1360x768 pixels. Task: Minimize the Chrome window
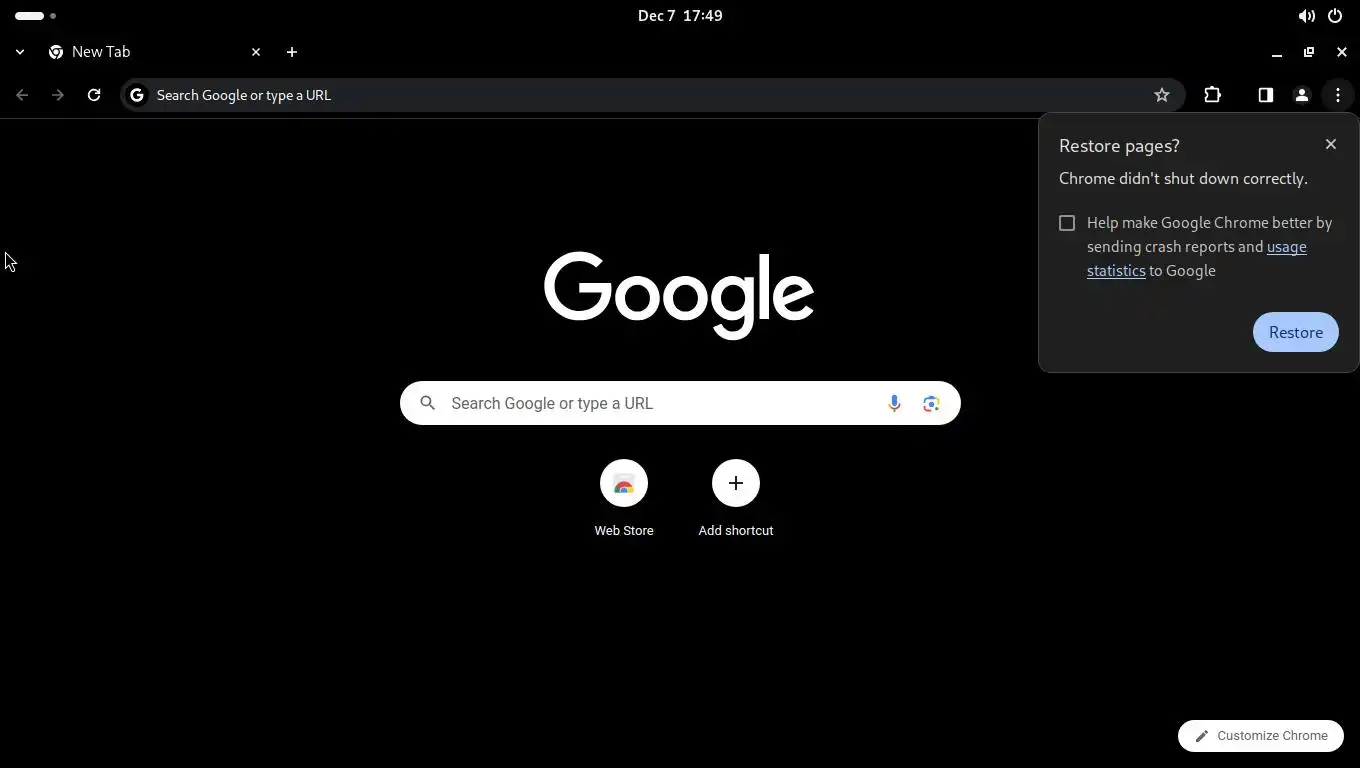[1276, 52]
